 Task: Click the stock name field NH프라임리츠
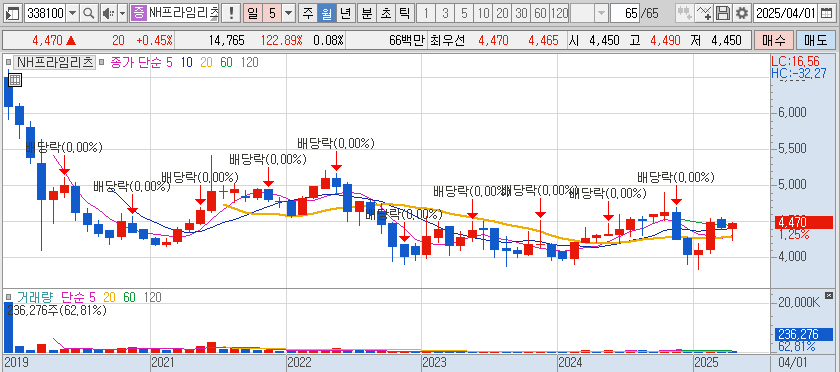pyautogui.click(x=183, y=13)
